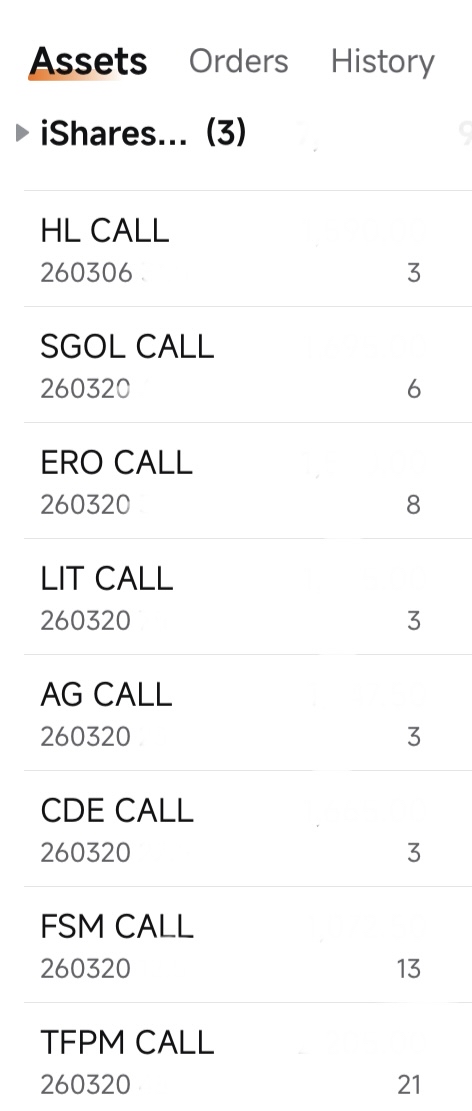
Task: Click quantity 13 on FSM CALL
Action: click(x=409, y=969)
